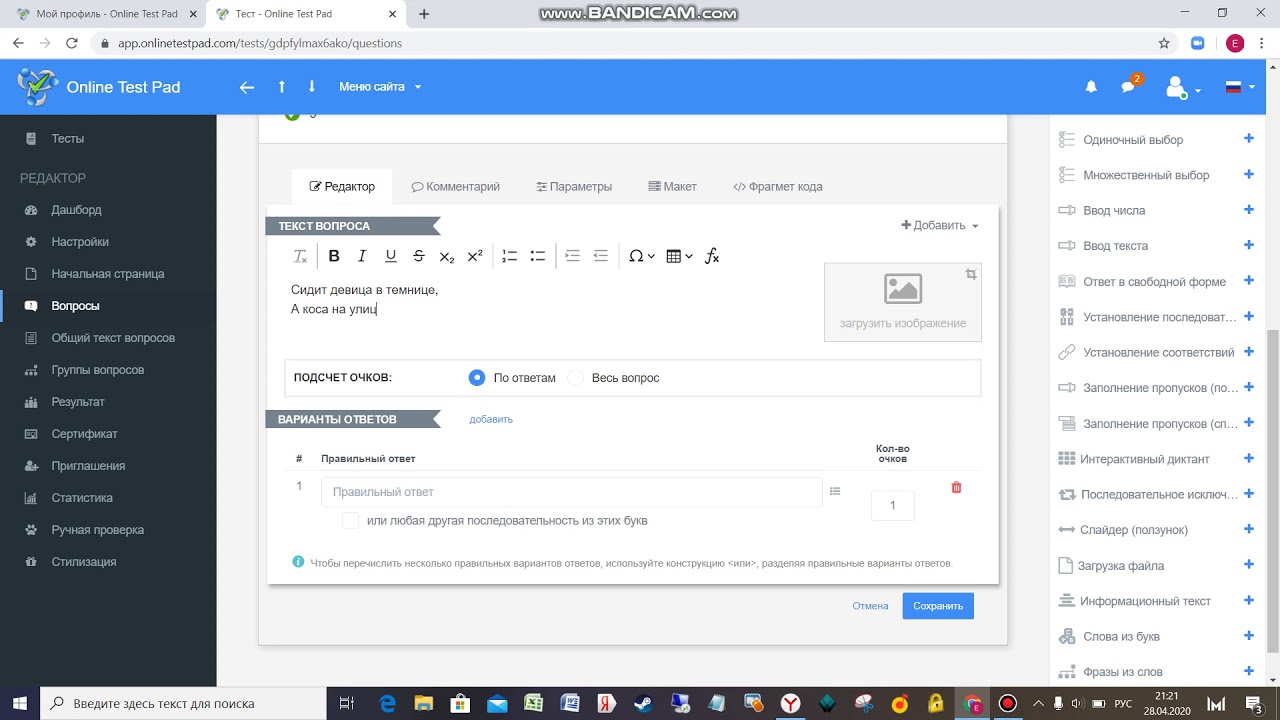Viewport: 1280px width, 720px height.
Task: Upload an image via загрузить изображение
Action: point(903,303)
